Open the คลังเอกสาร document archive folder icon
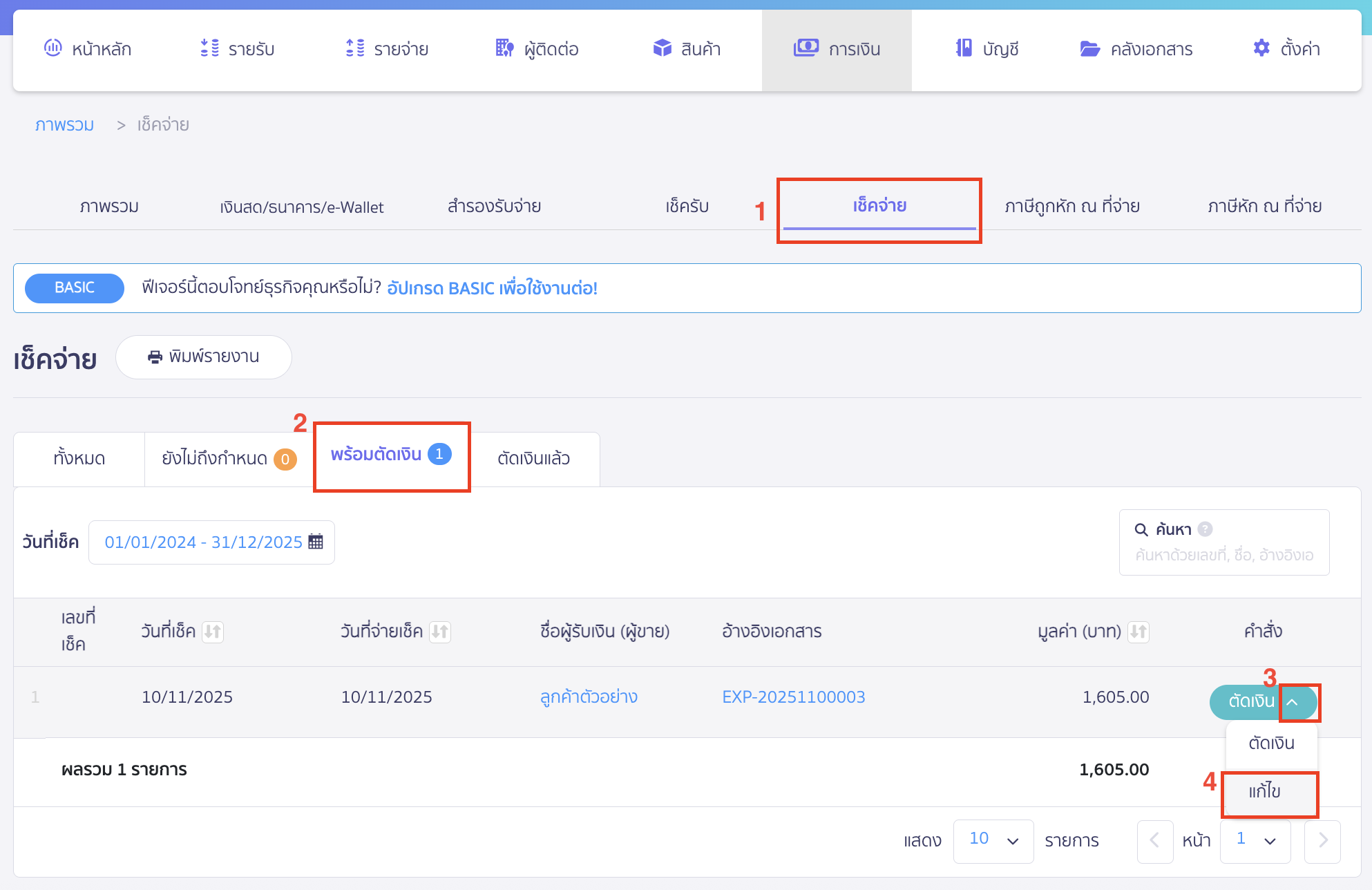Screen dimensions: 1372x890 point(1089,48)
